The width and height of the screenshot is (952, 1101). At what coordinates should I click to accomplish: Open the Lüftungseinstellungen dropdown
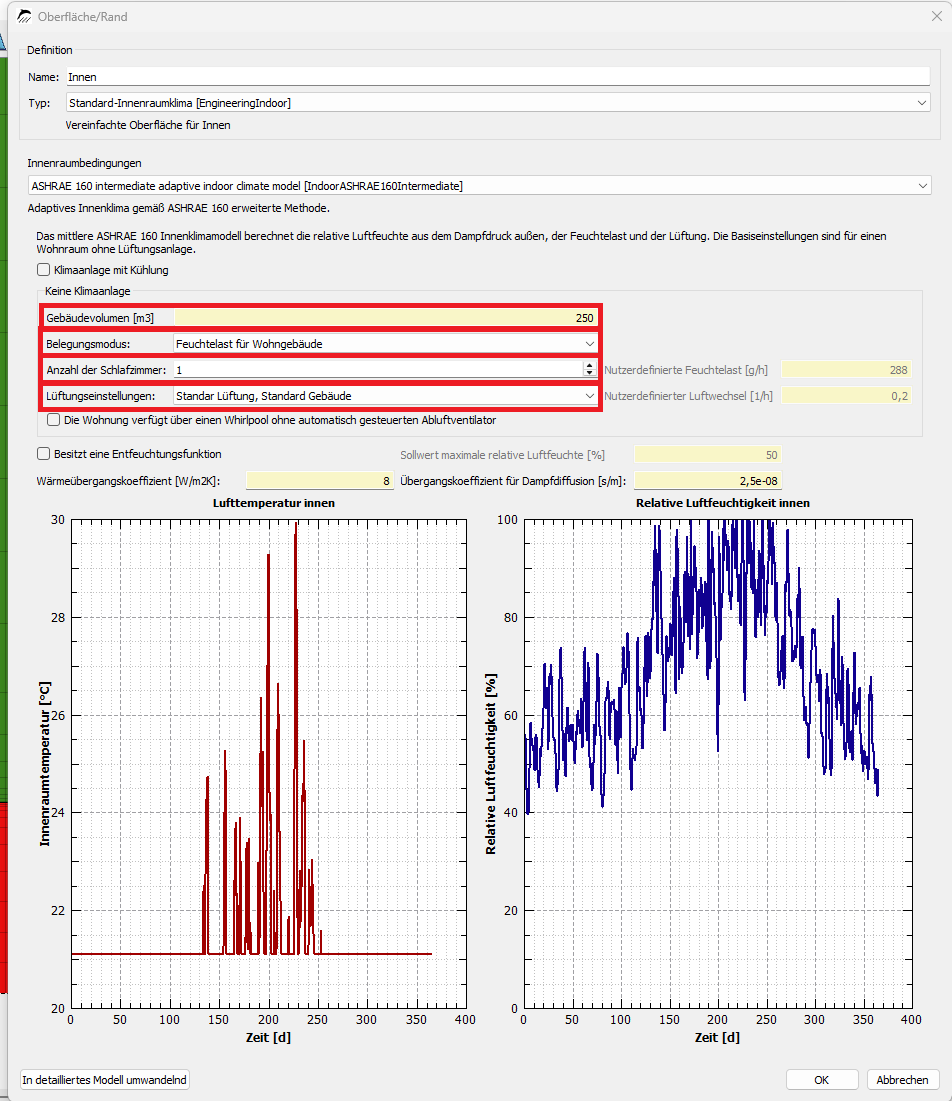[x=385, y=396]
